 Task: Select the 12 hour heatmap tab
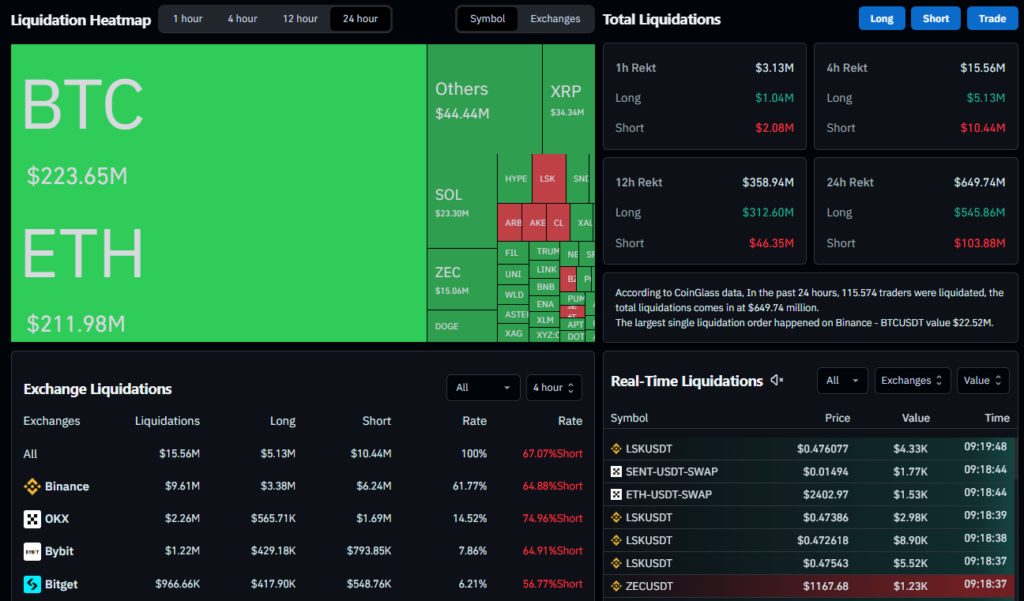coord(300,19)
